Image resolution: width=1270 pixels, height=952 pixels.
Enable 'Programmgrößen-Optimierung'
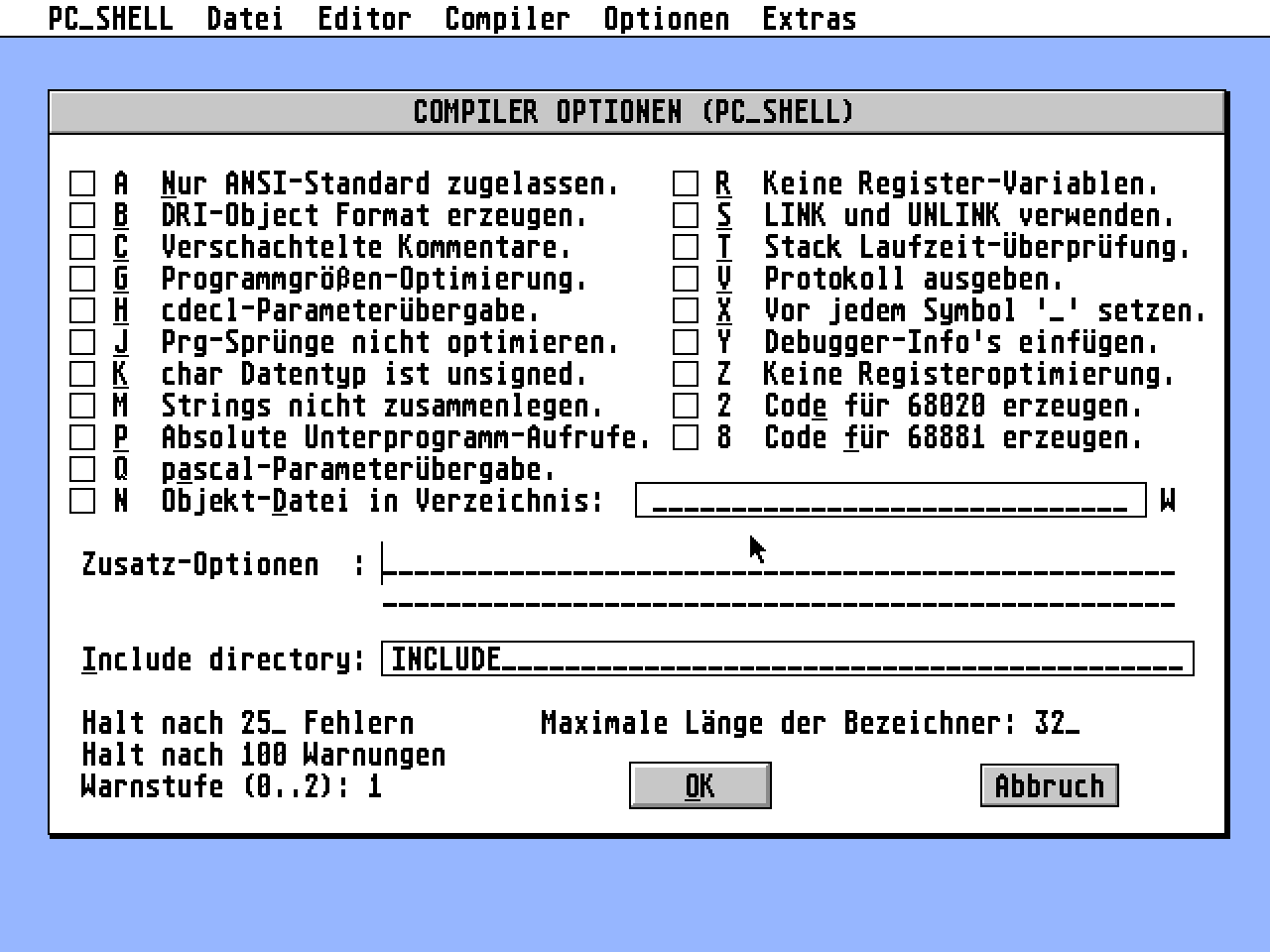click(82, 278)
